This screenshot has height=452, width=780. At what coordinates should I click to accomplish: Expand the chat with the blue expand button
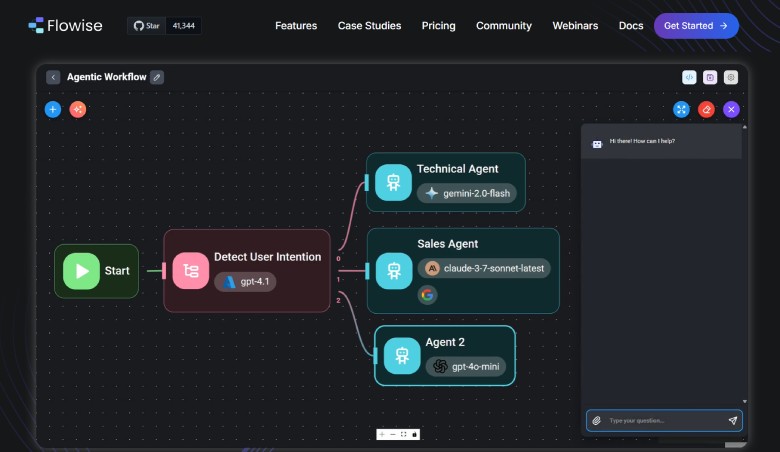coord(681,109)
